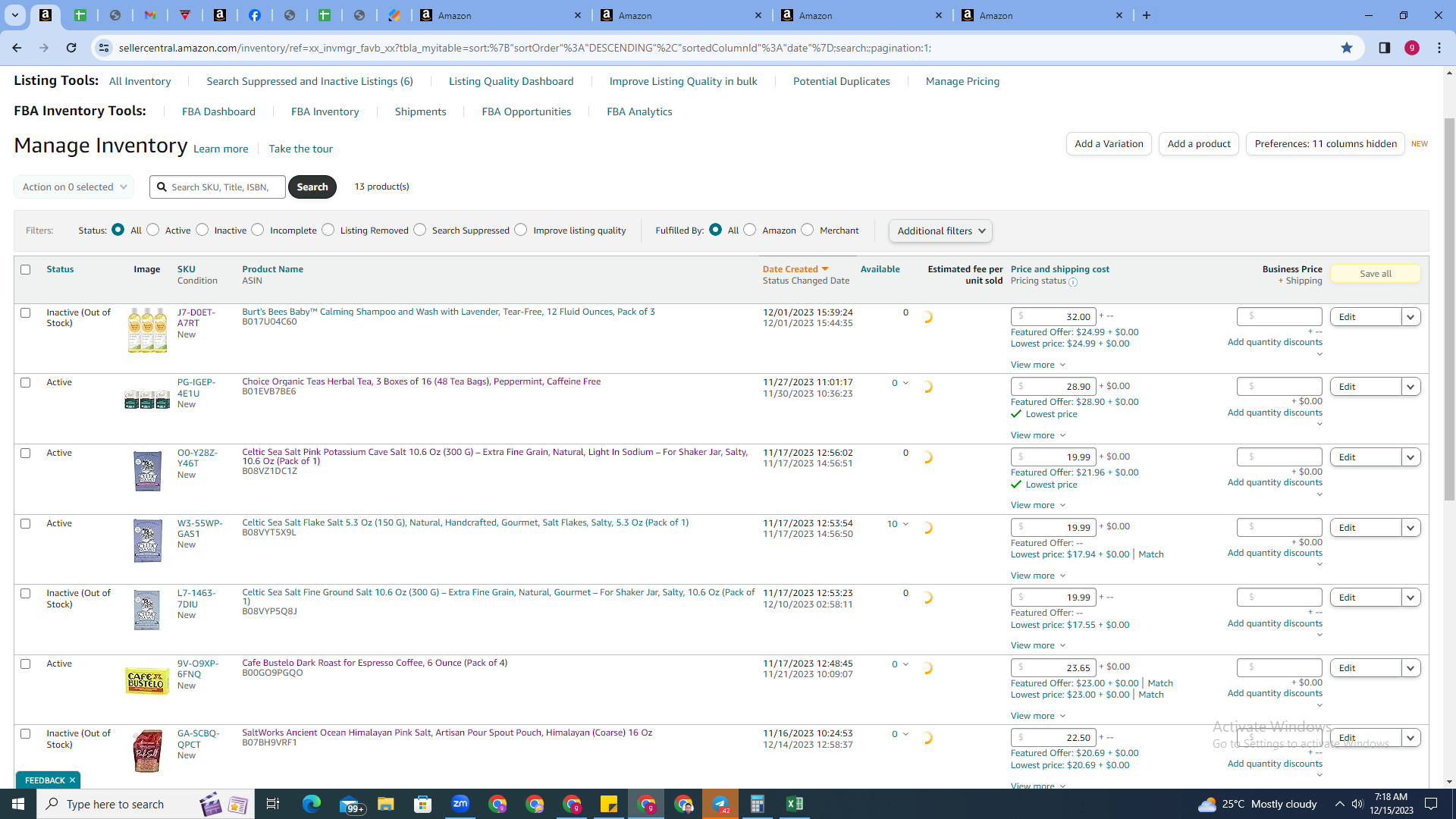Open the Chrome three-dot menu
Screen dimensions: 1456x819
coord(1439,48)
